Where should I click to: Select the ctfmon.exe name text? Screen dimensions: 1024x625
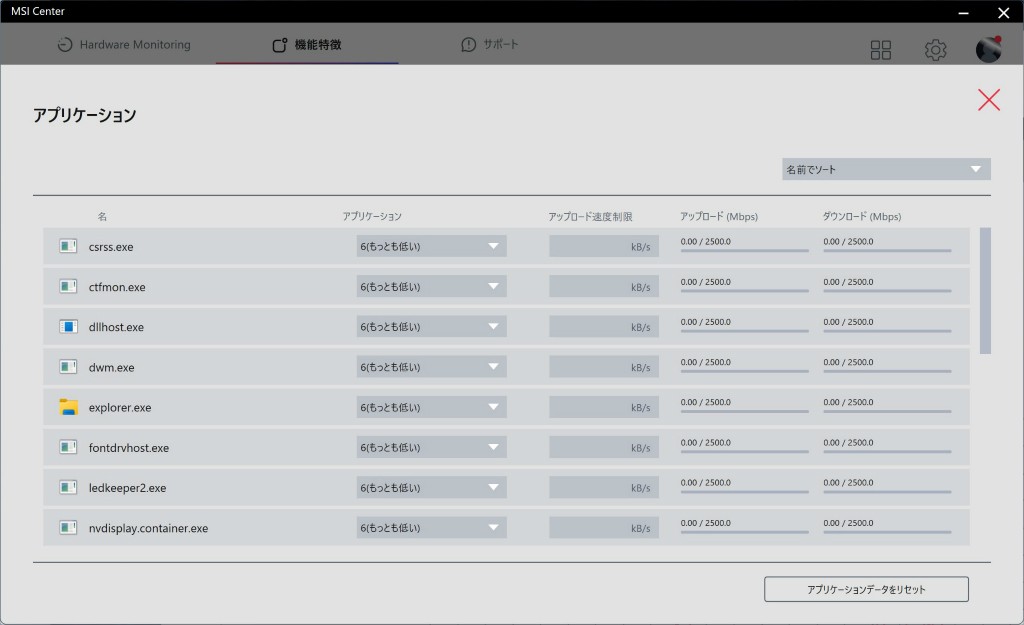pos(117,287)
